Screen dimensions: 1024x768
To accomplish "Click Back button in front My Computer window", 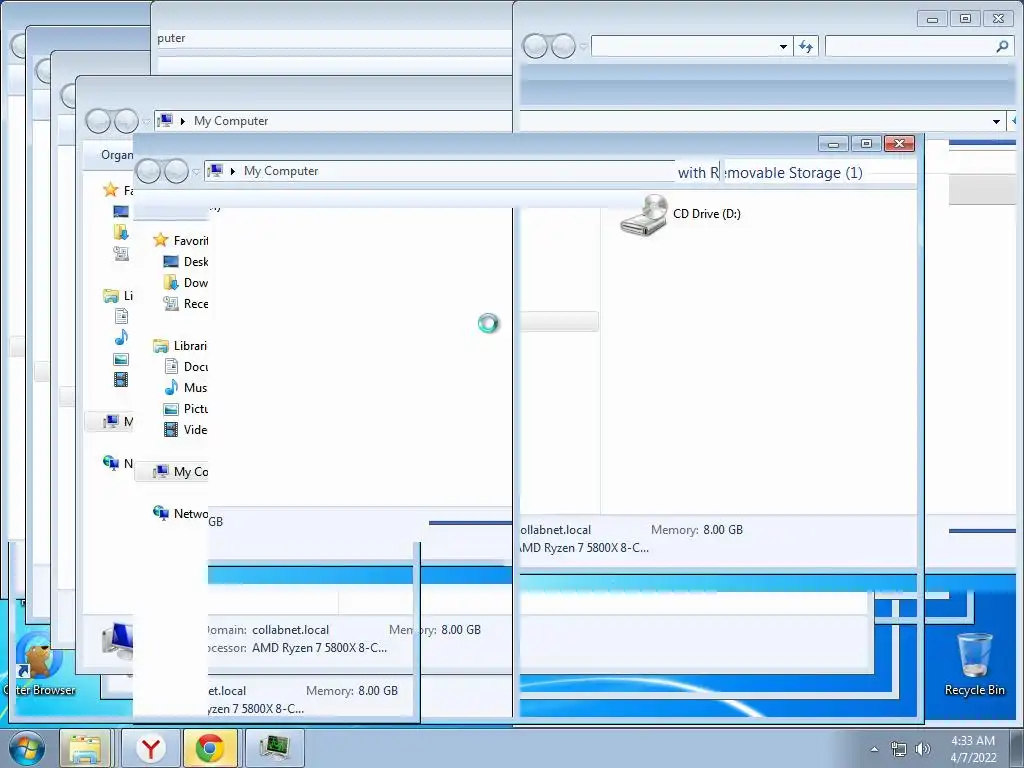I will [149, 171].
